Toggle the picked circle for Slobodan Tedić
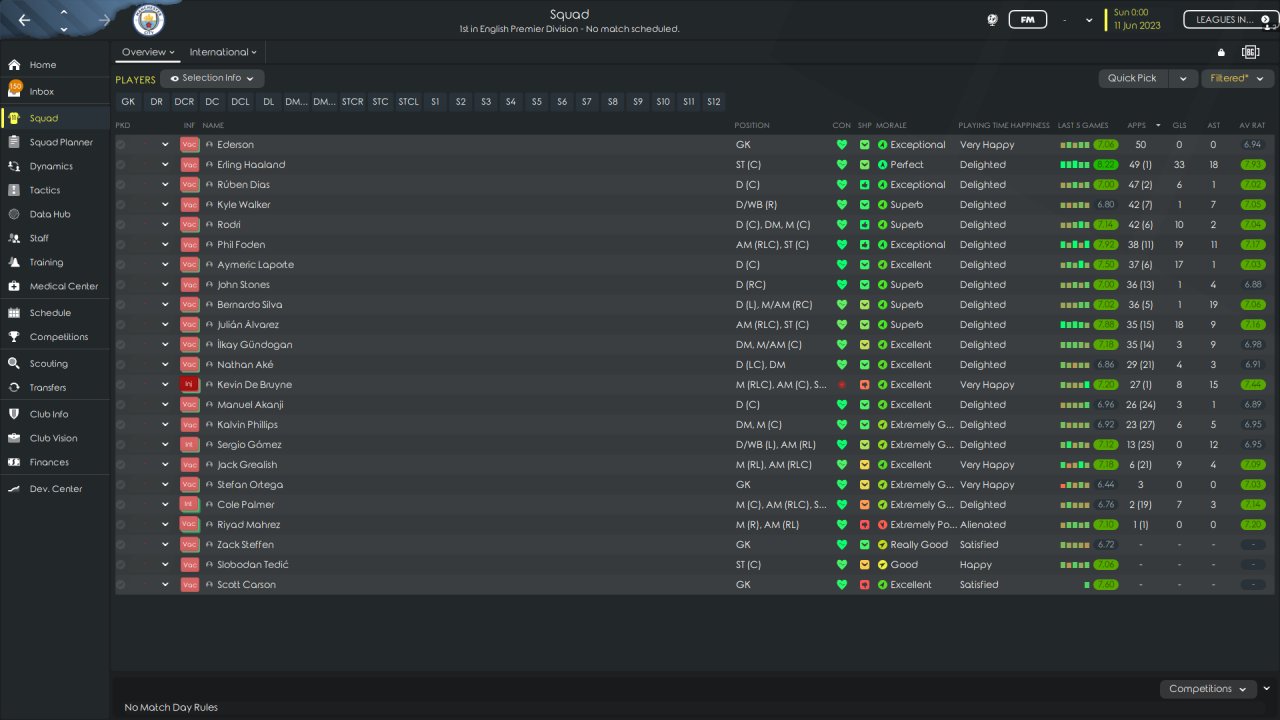This screenshot has height=720, width=1280. (121, 565)
